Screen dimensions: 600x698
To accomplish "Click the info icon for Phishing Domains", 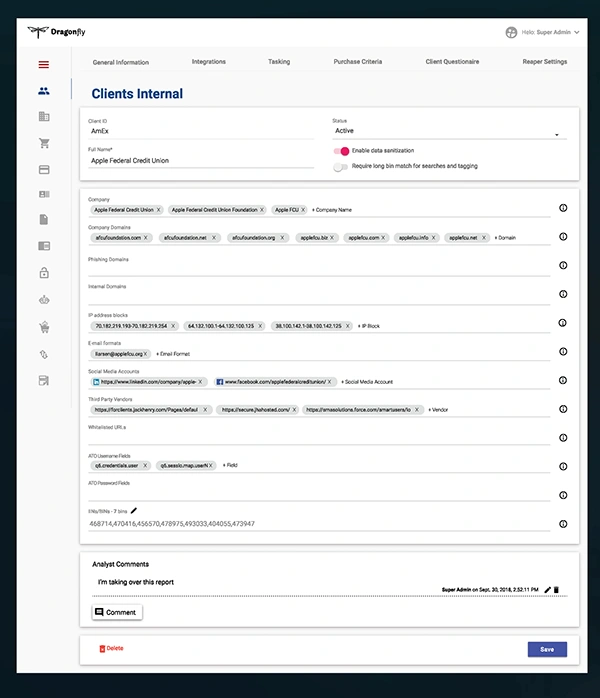I will point(563,265).
